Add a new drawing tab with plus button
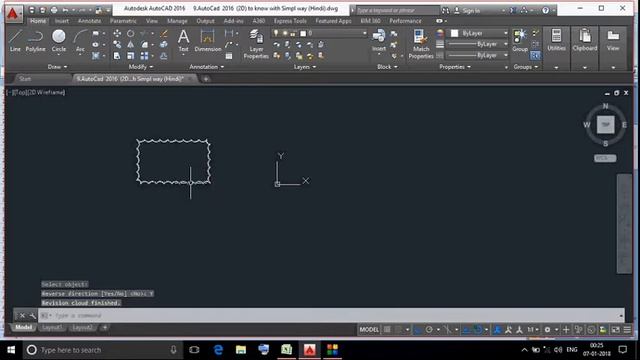The image size is (640, 360). pos(206,79)
